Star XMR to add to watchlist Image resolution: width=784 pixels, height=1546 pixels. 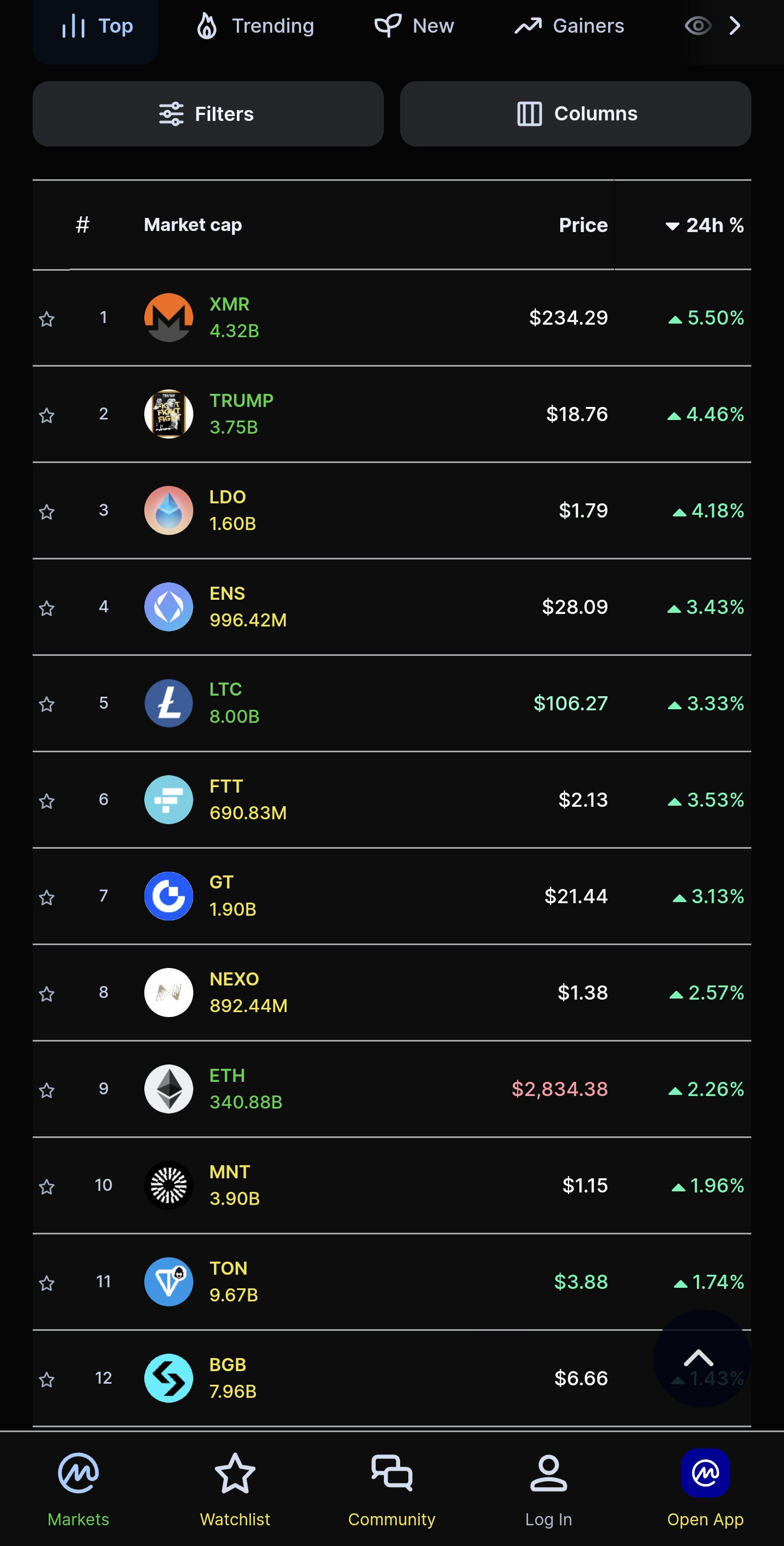coord(47,319)
